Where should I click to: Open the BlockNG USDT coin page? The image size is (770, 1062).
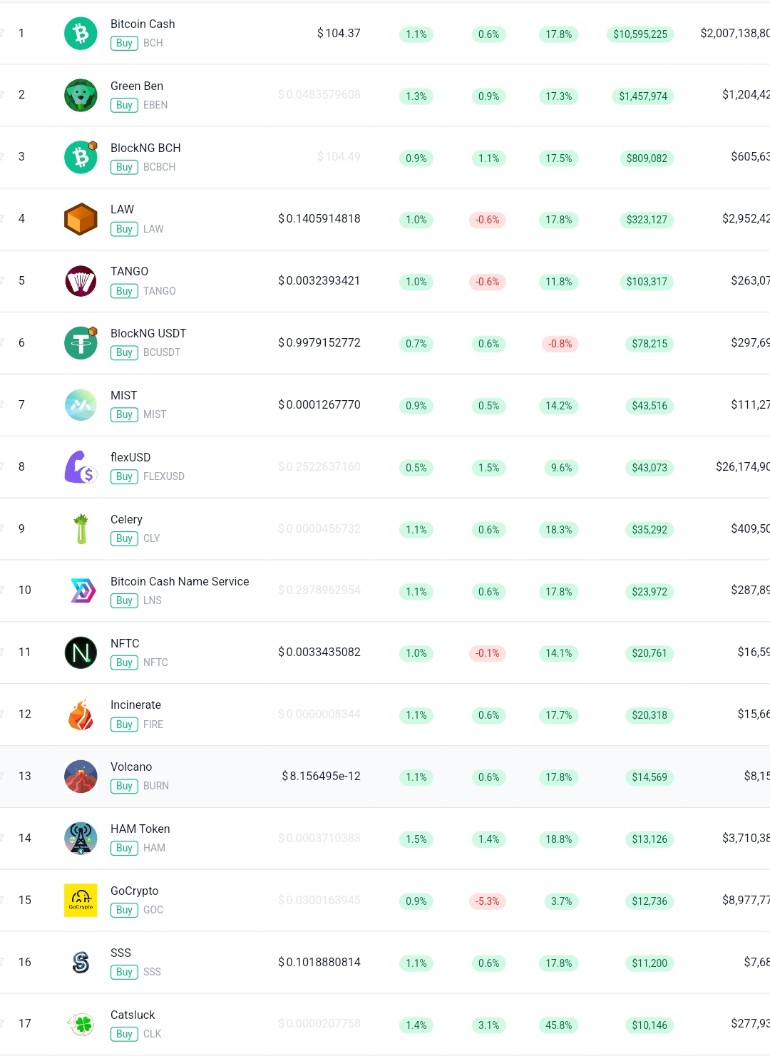point(148,333)
